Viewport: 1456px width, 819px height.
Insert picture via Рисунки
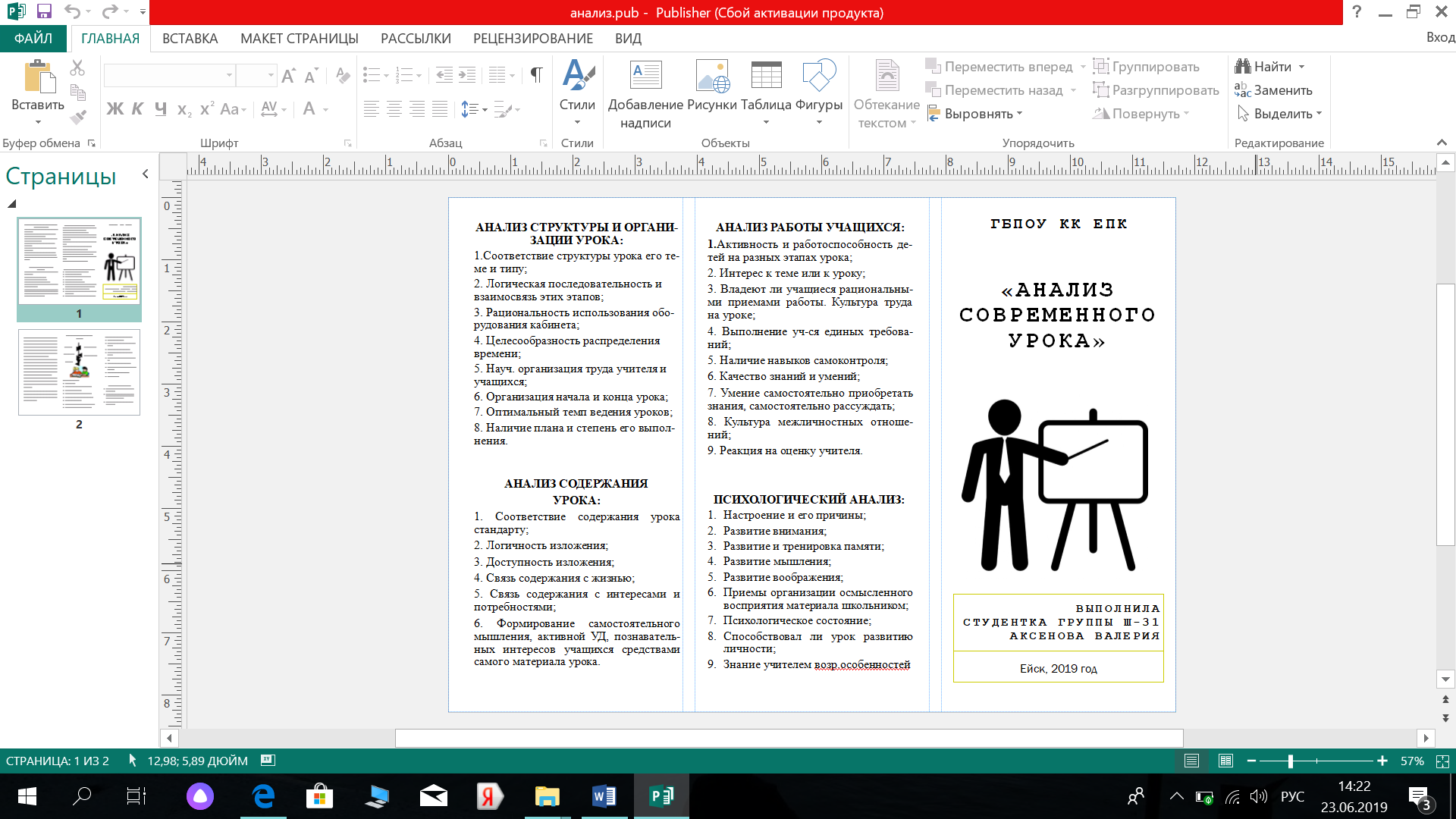712,85
